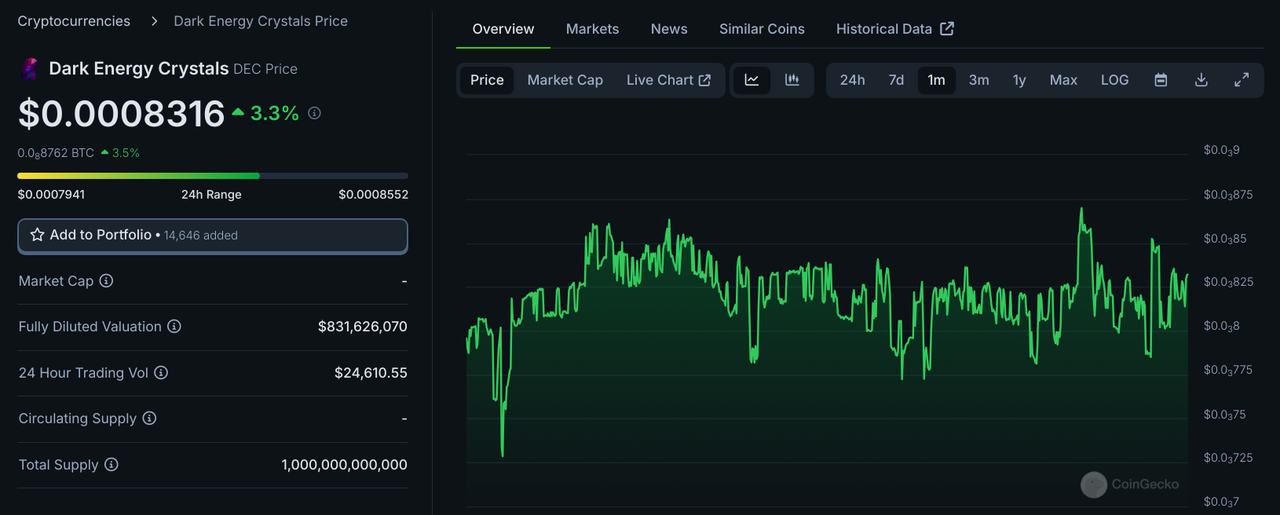Select the 1y time range
1280x515 pixels.
tap(1019, 80)
